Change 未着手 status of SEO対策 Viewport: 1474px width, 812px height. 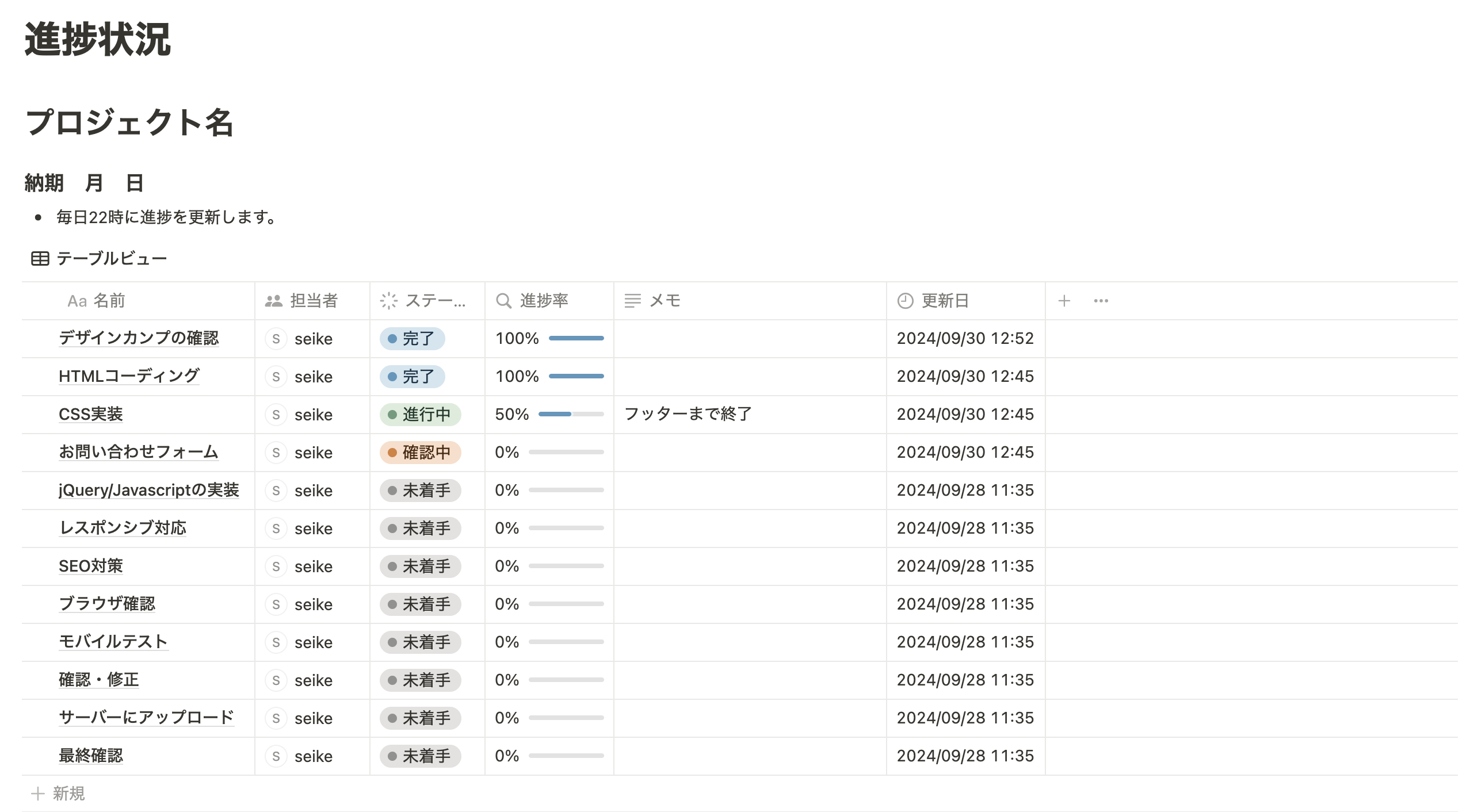tap(420, 566)
